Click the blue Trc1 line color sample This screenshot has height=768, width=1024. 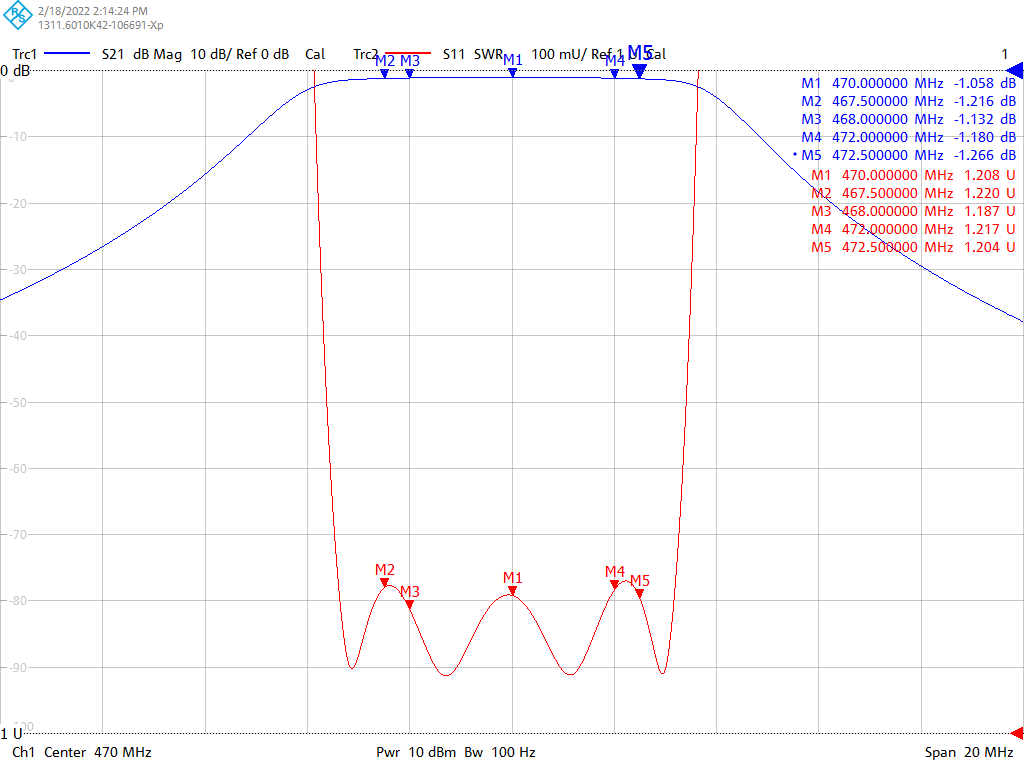tap(67, 54)
